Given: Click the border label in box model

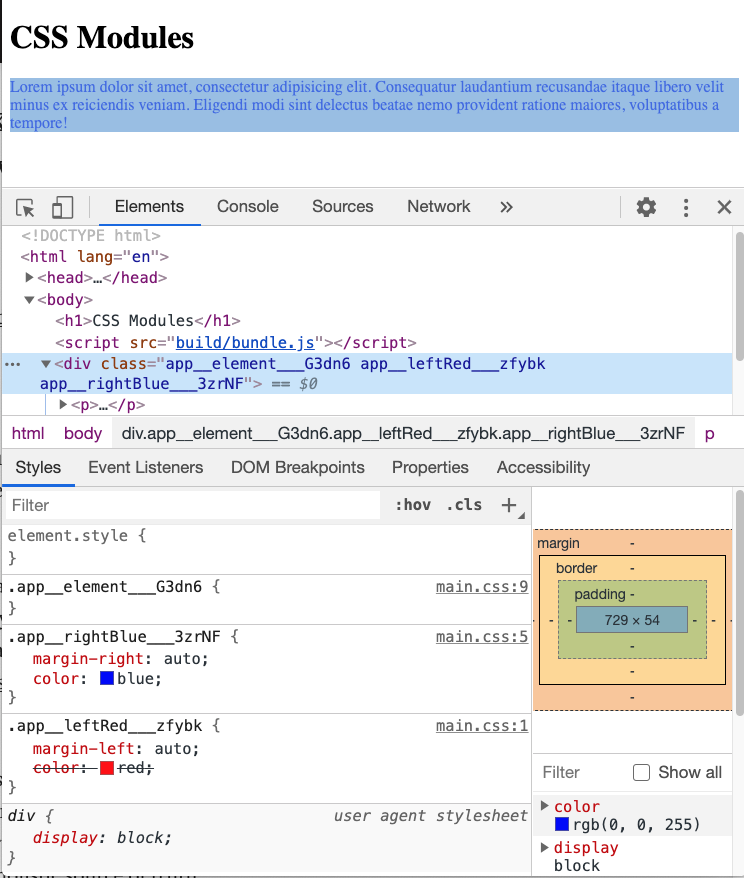Looking at the screenshot, I should click(577, 568).
